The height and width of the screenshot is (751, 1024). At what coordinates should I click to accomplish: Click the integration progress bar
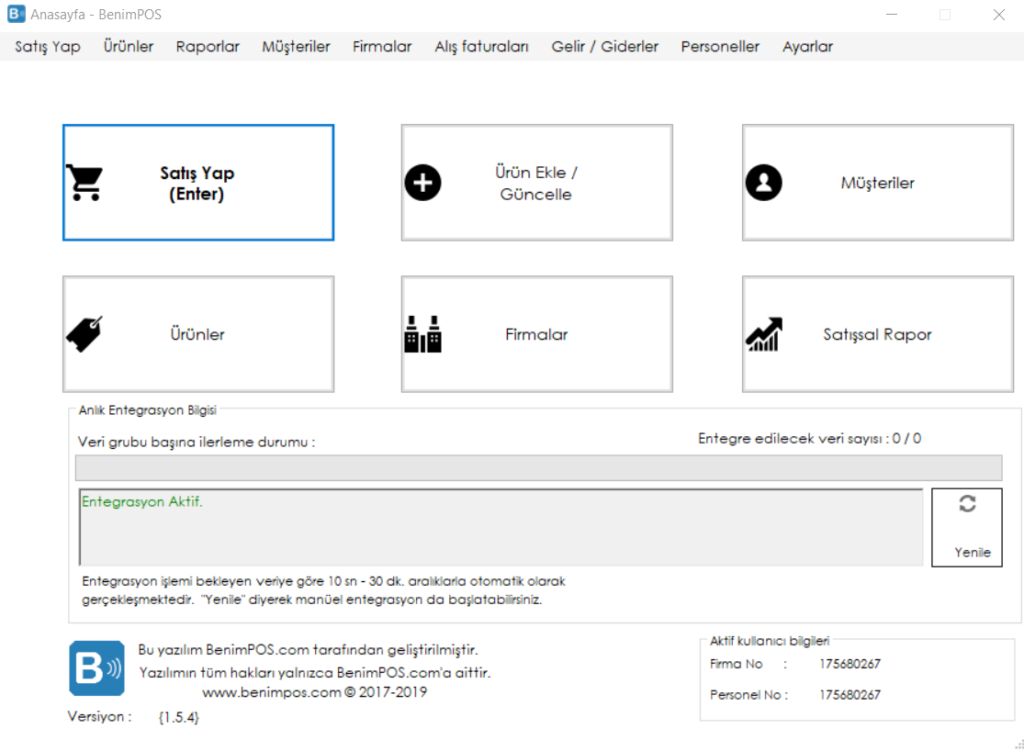point(539,468)
